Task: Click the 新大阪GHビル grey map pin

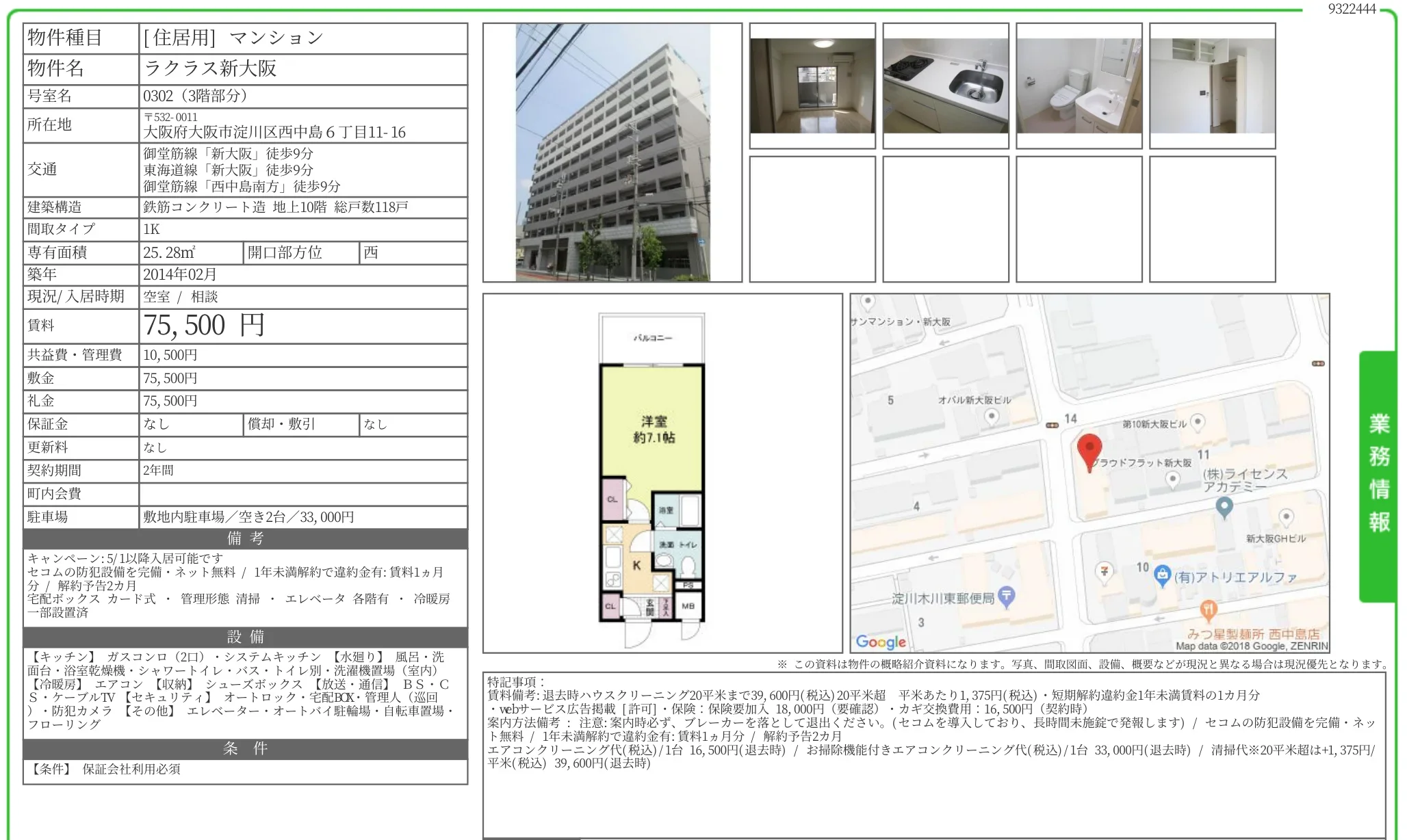Action: click(1286, 517)
